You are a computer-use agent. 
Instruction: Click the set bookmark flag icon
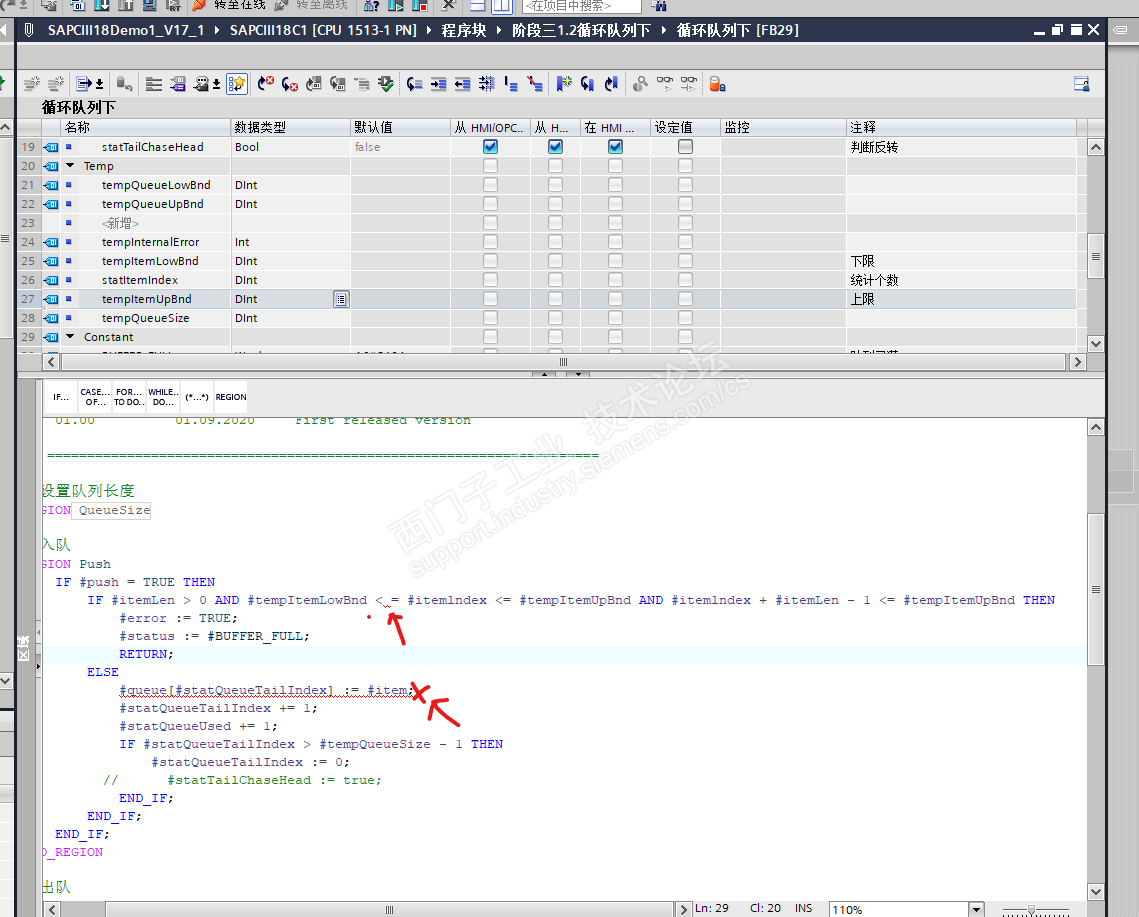click(x=564, y=84)
